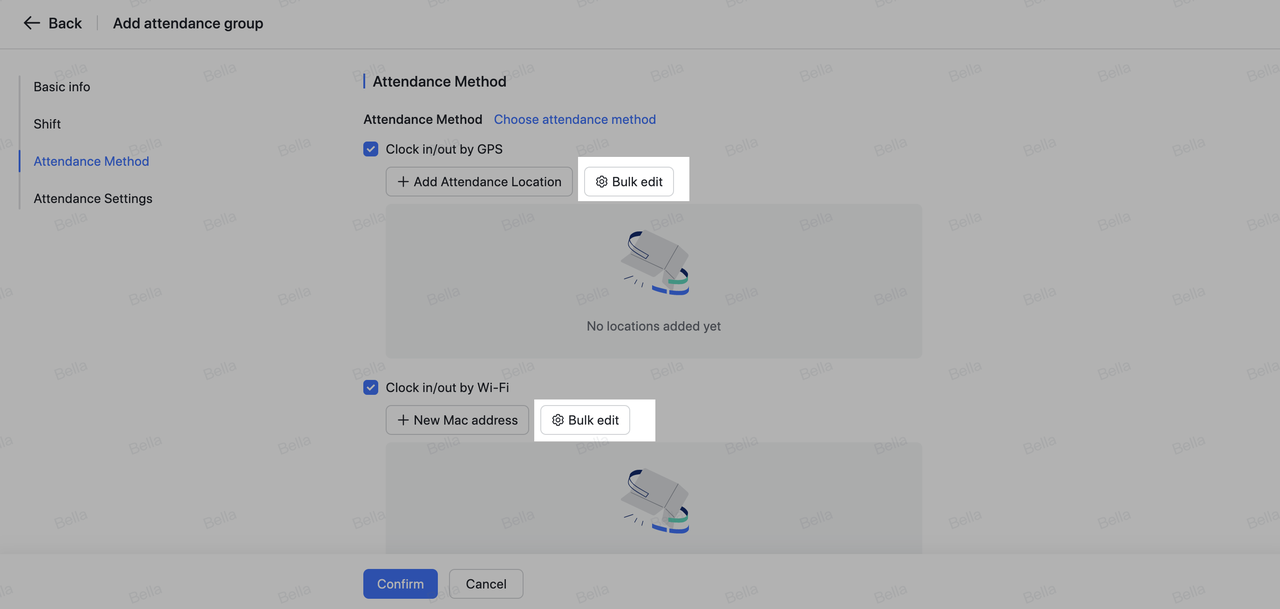Click the empty locations illustration under GPS
The height and width of the screenshot is (609, 1280).
point(654,263)
